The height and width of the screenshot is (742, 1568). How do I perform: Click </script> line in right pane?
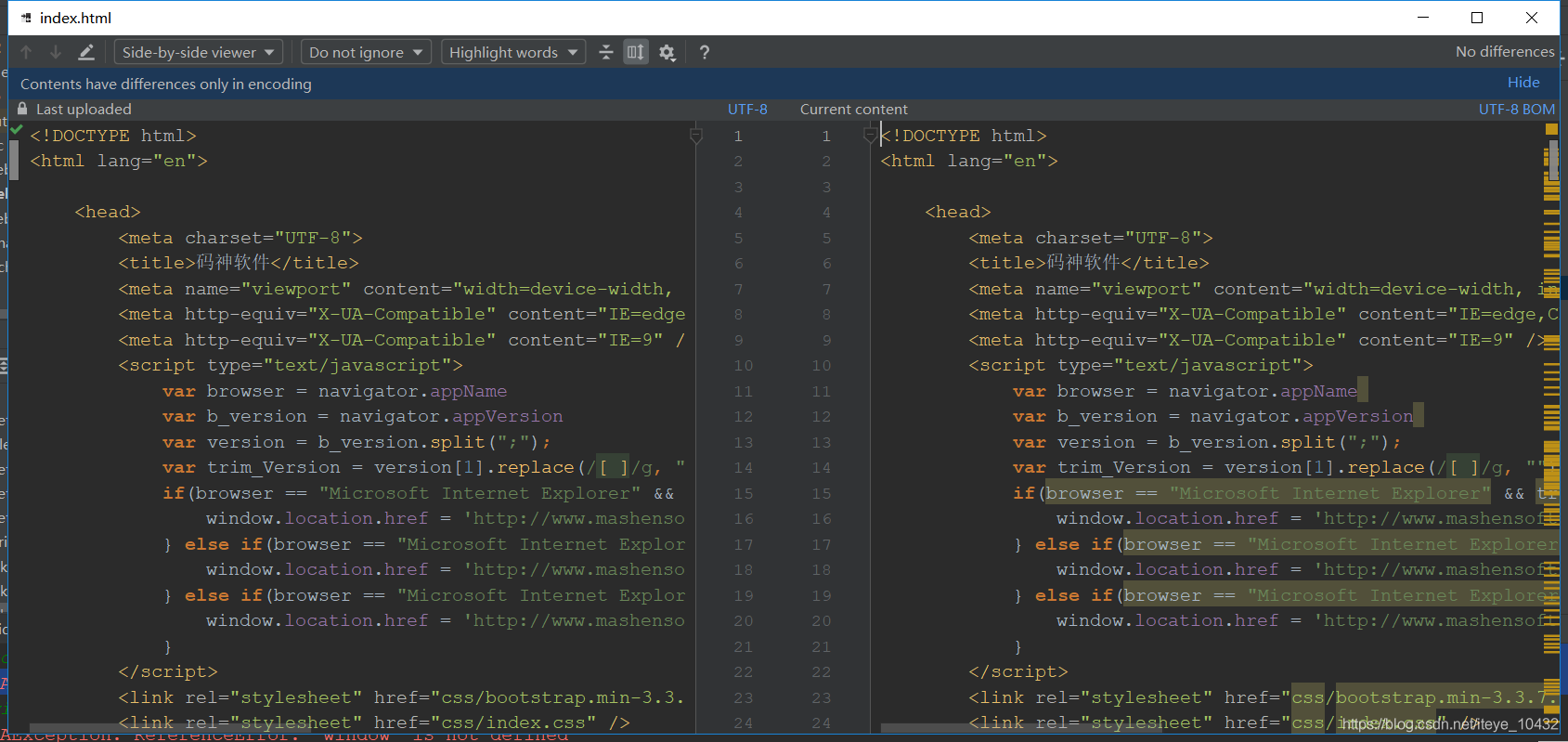(x=1018, y=671)
